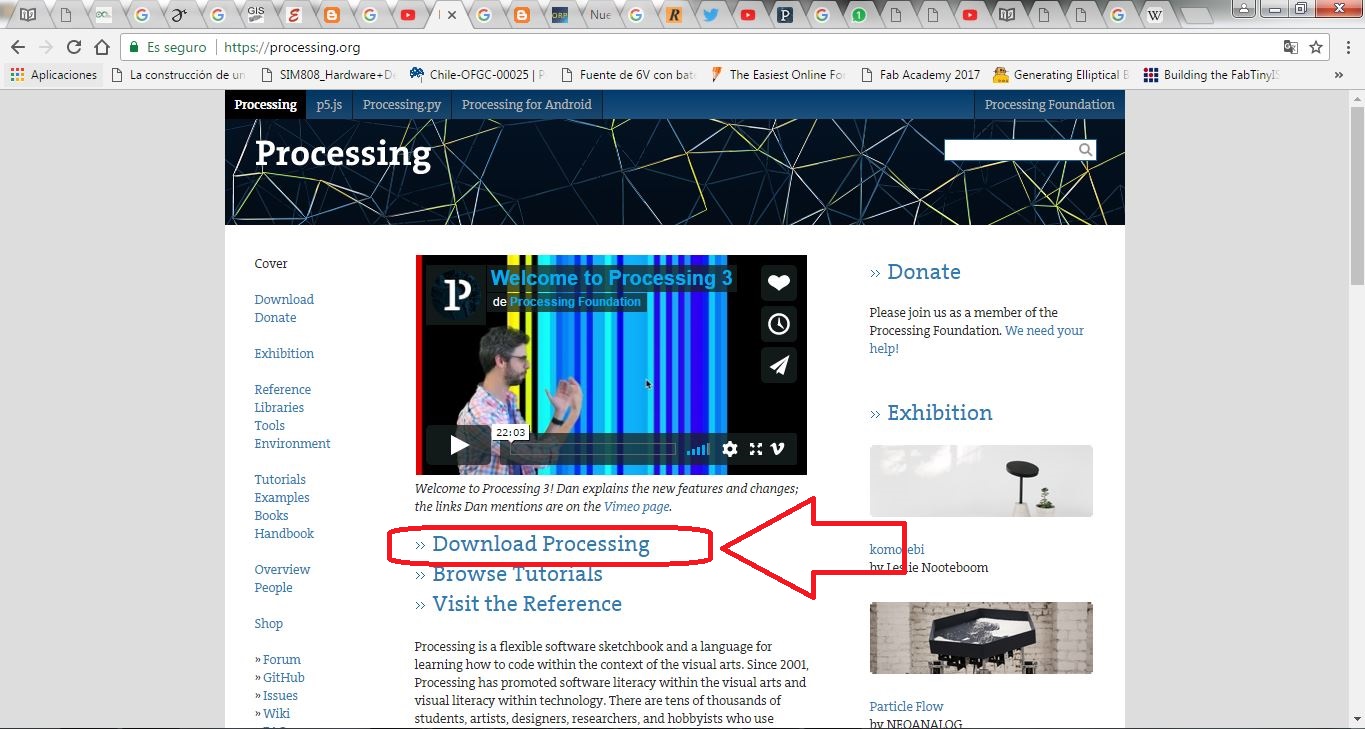
Task: Switch to the Wikipedia browser tab
Action: click(1155, 15)
